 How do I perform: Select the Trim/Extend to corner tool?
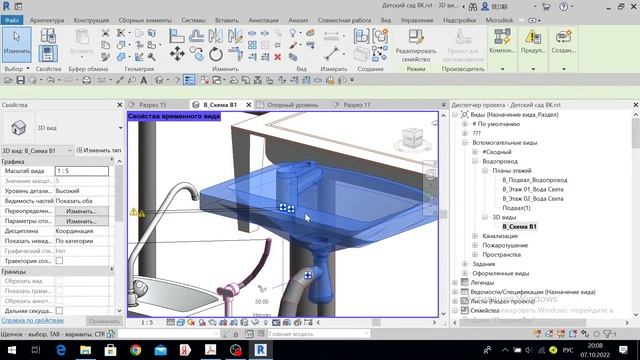point(235,54)
